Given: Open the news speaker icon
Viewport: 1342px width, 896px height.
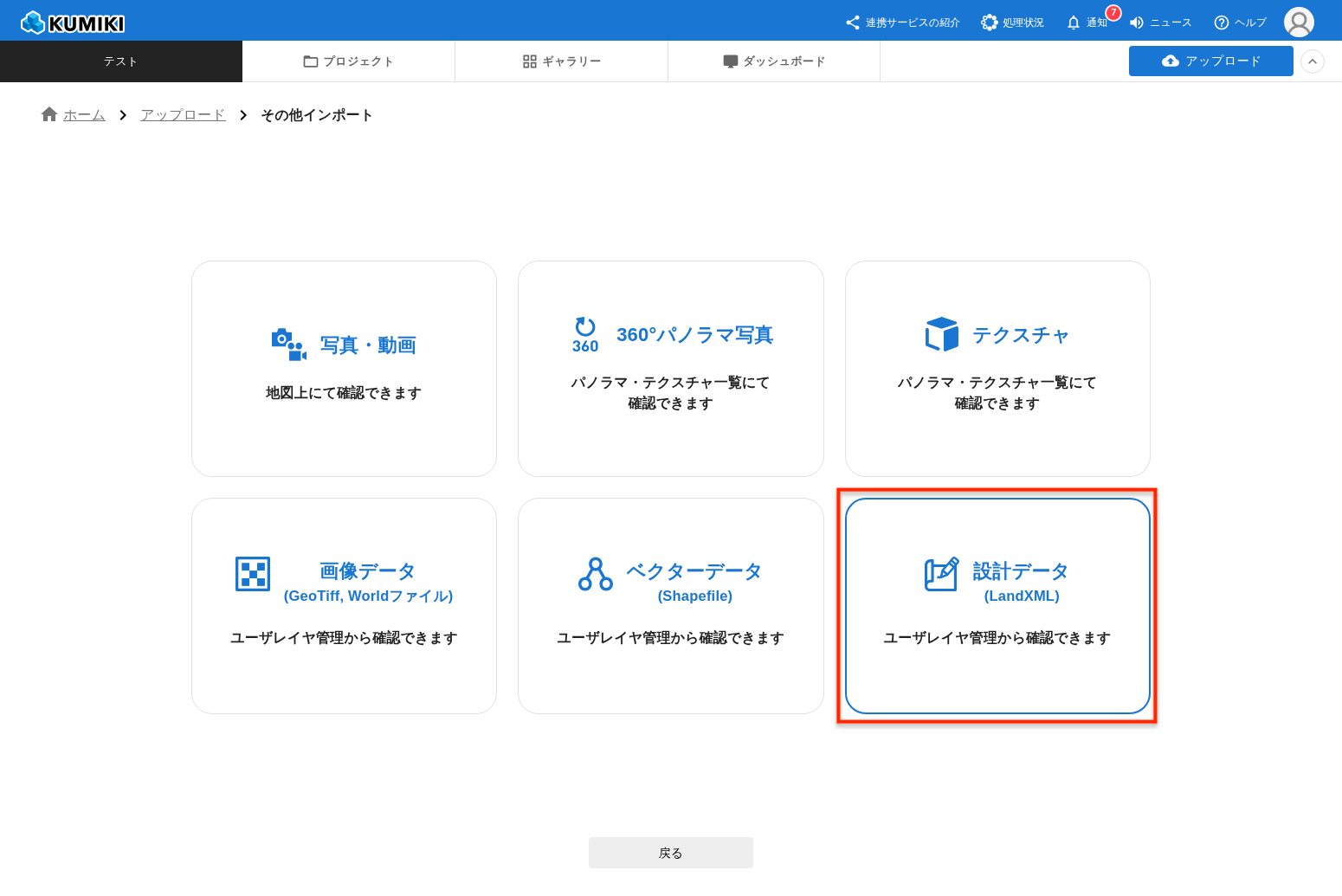Looking at the screenshot, I should click(x=1137, y=23).
